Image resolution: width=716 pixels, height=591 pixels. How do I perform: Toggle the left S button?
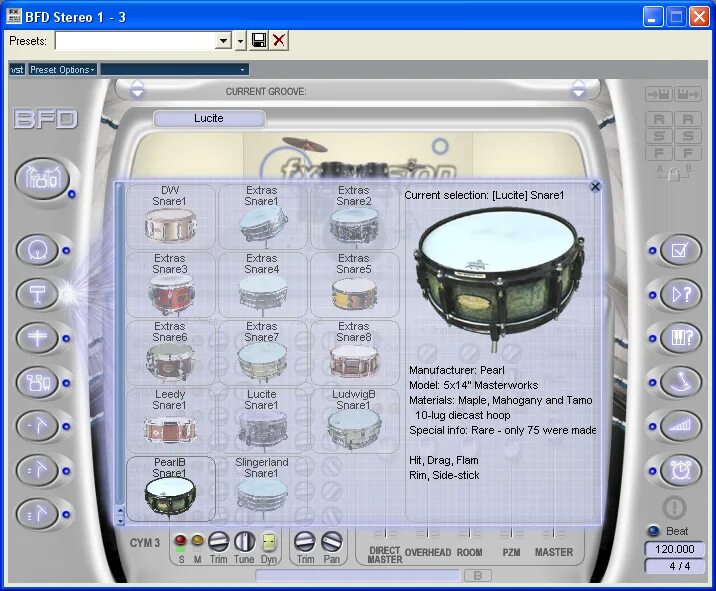coord(659,136)
